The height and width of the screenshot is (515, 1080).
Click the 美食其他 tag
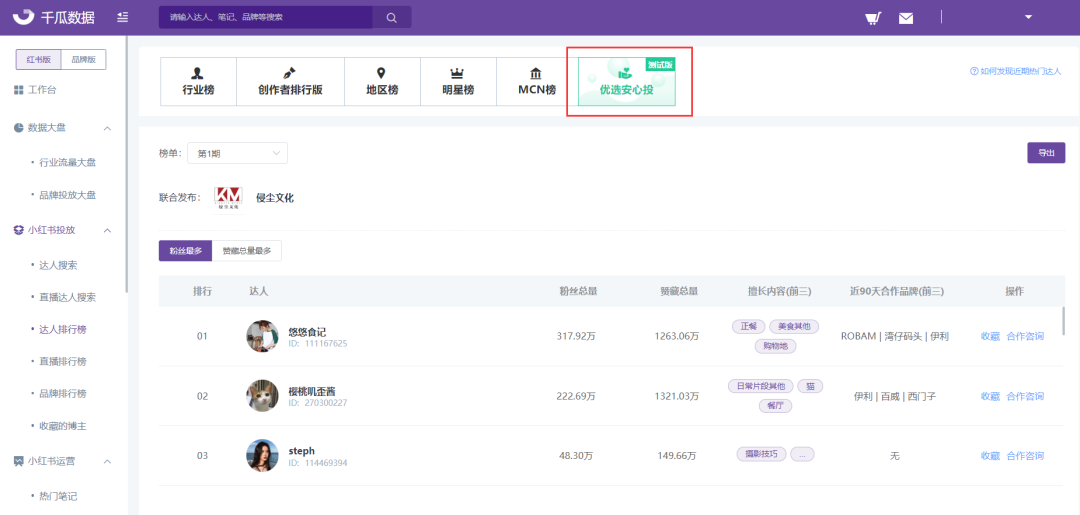pos(794,326)
